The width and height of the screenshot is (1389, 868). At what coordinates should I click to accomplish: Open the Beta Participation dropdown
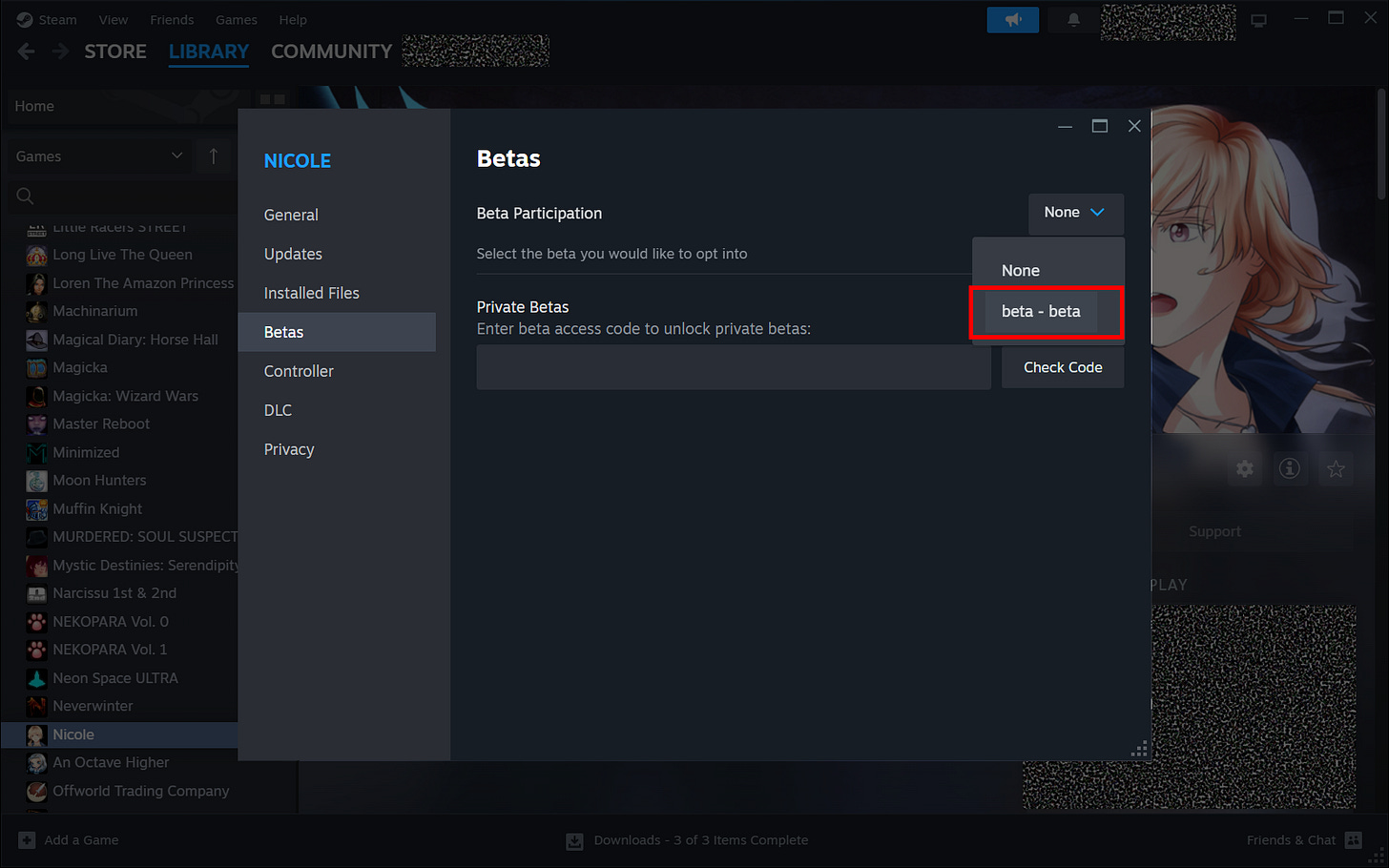click(1076, 213)
